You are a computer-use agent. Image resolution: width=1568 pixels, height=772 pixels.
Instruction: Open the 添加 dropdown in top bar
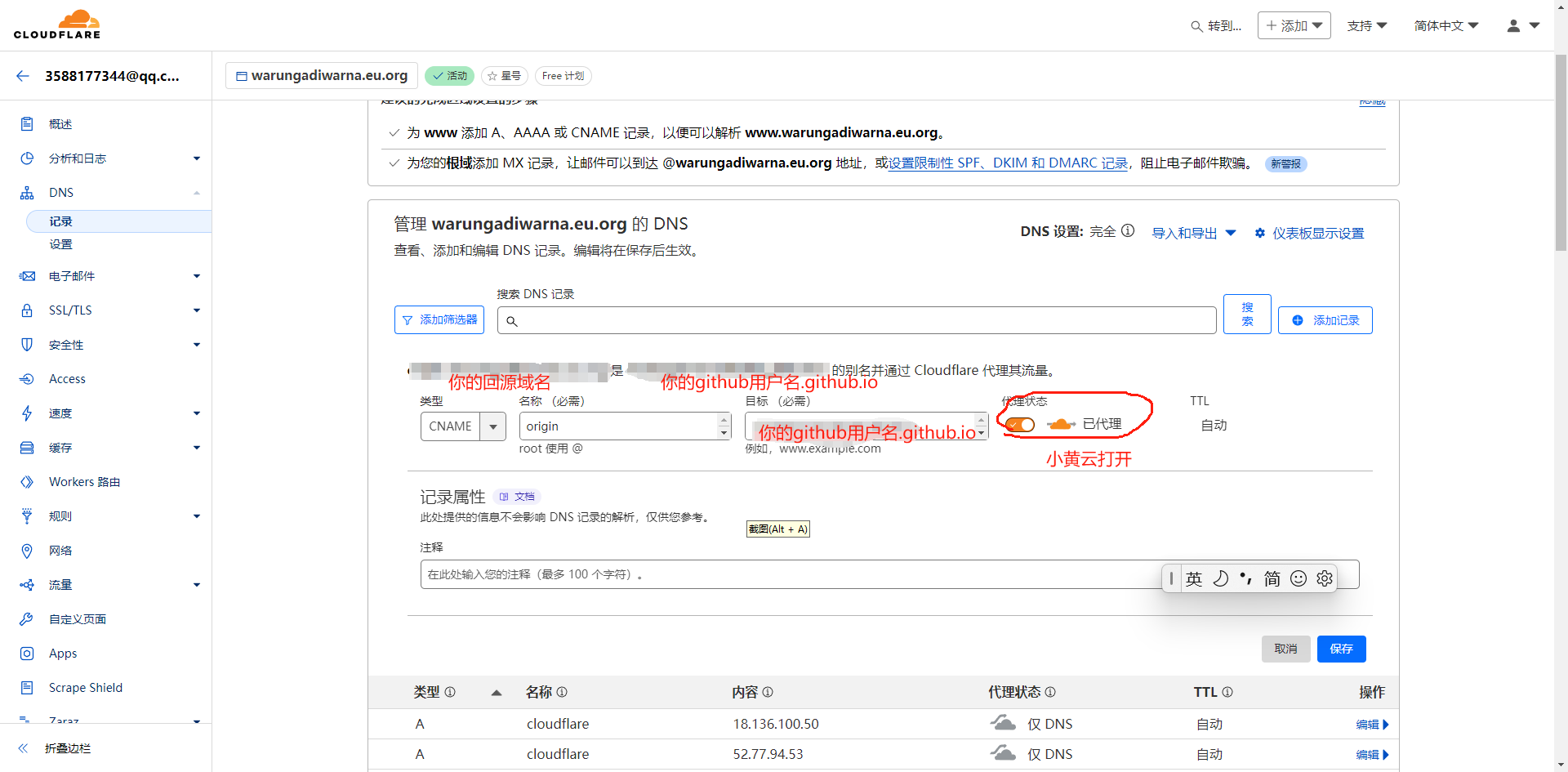pyautogui.click(x=1294, y=26)
